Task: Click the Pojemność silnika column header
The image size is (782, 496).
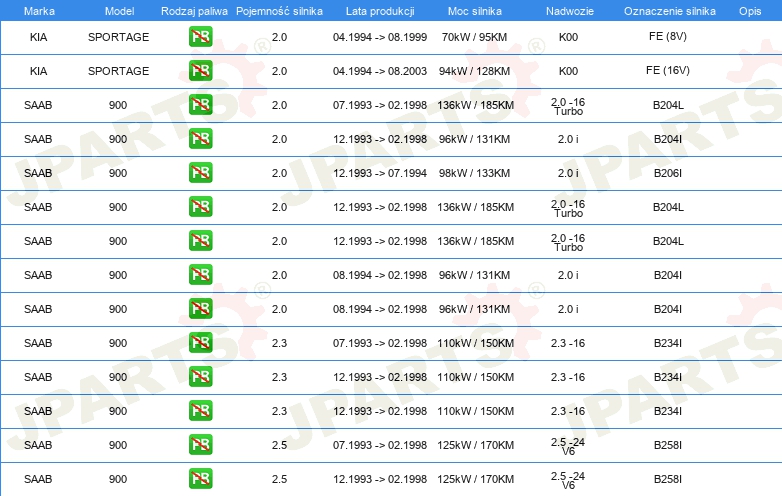Action: tap(279, 11)
